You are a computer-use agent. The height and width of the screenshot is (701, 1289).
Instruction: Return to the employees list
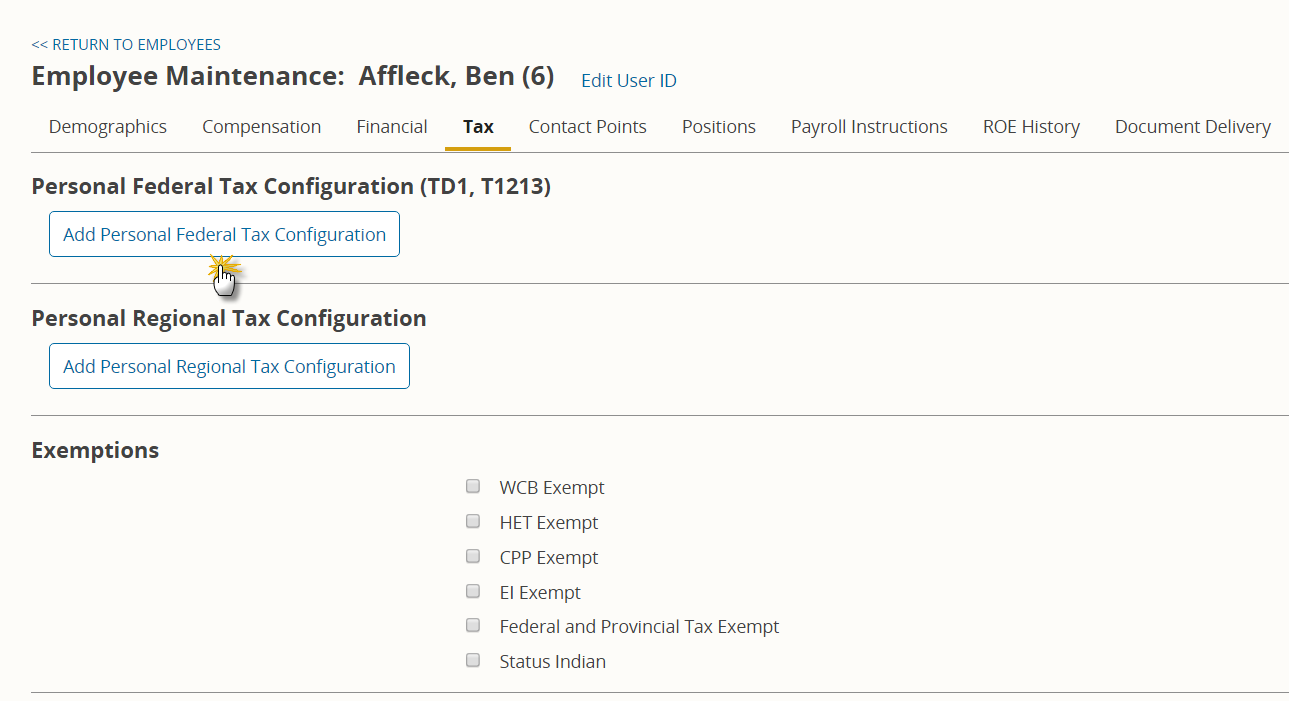point(126,44)
